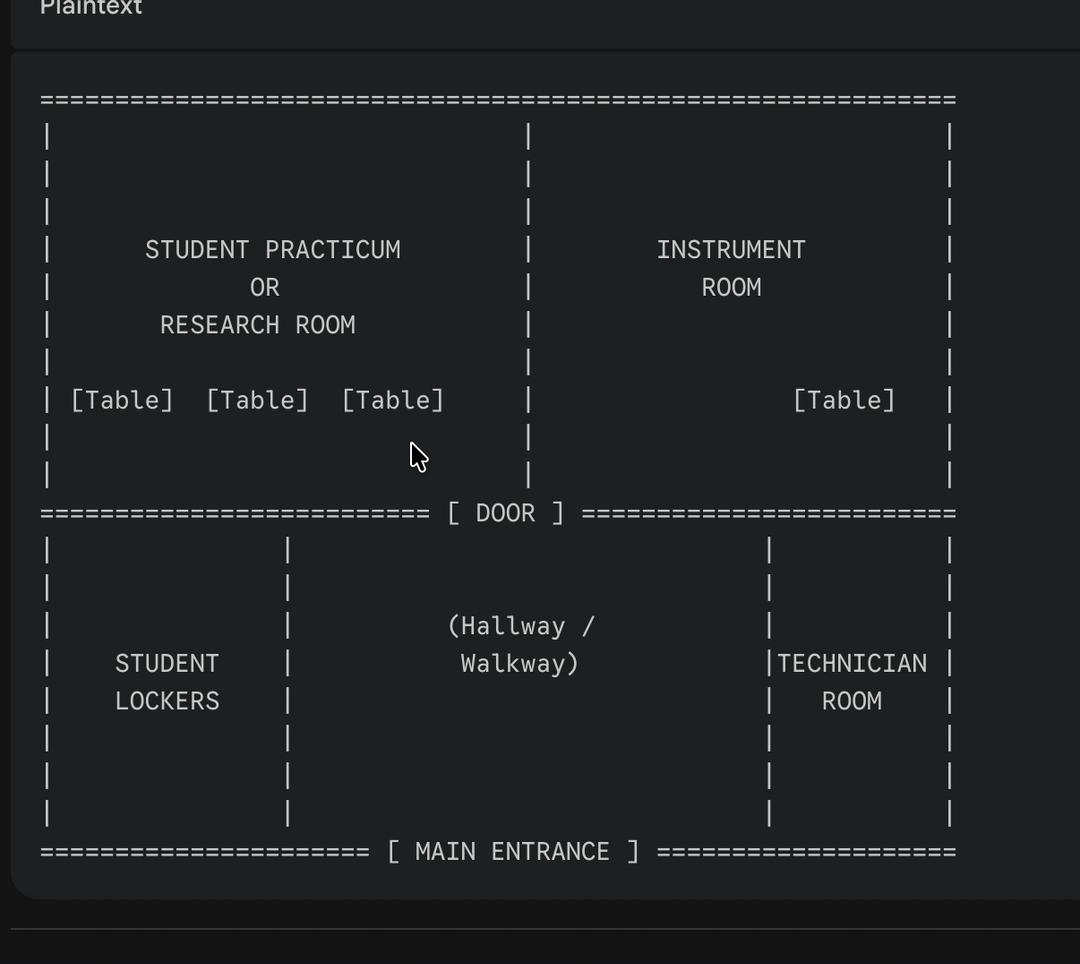Select the RESEARCH ROOM text
The image size is (1080, 964).
point(257,325)
